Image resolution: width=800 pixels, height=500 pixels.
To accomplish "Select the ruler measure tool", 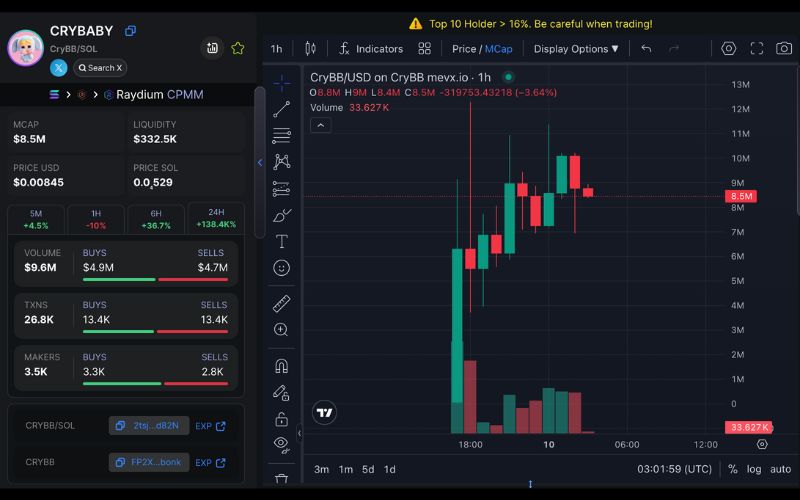I will point(282,304).
